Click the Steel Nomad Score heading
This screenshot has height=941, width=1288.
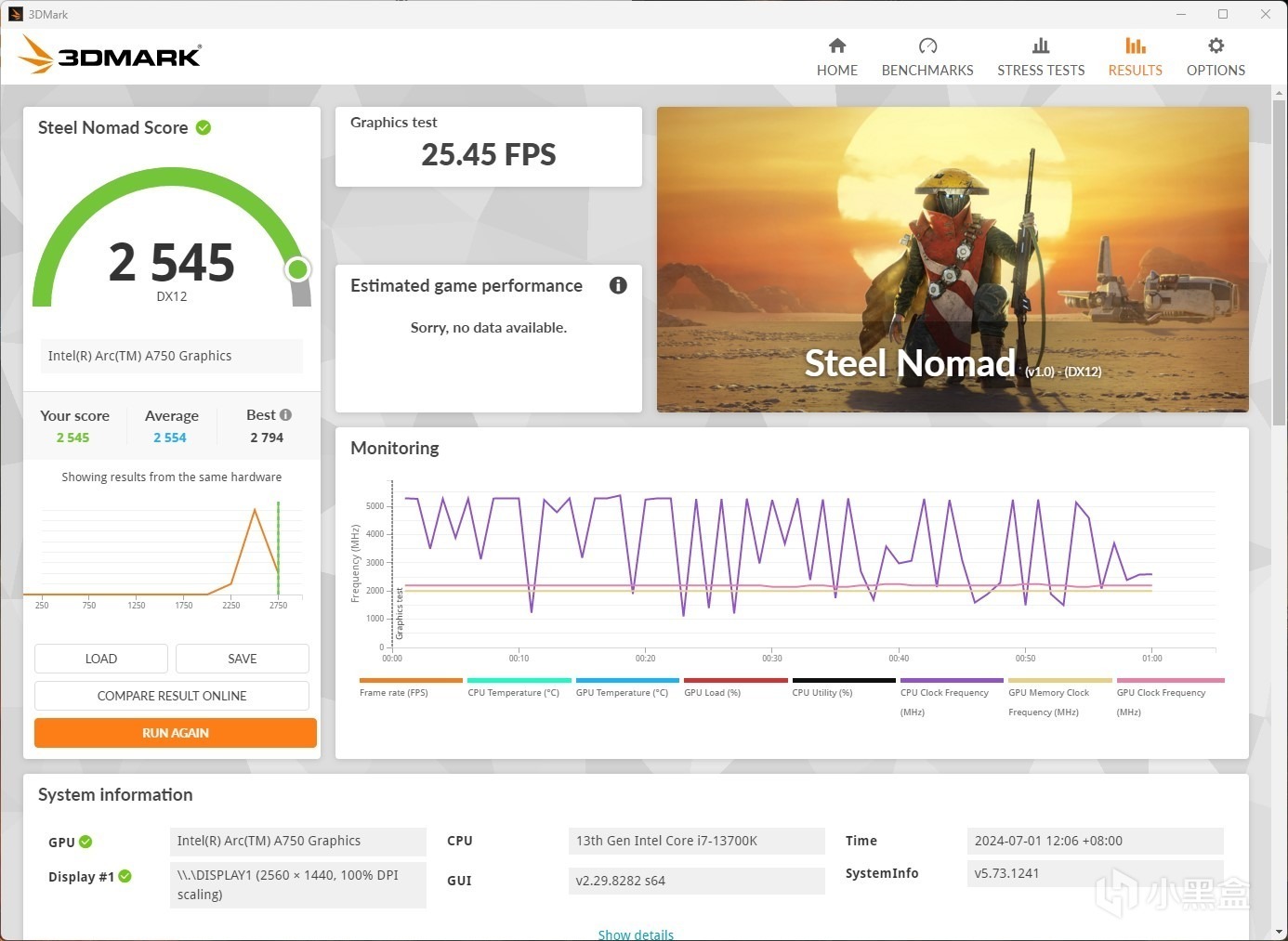tap(112, 127)
